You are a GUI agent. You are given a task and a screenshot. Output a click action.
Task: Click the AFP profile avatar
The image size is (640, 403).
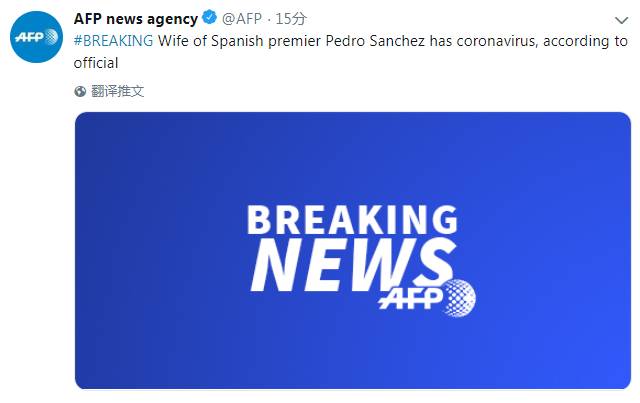click(36, 37)
